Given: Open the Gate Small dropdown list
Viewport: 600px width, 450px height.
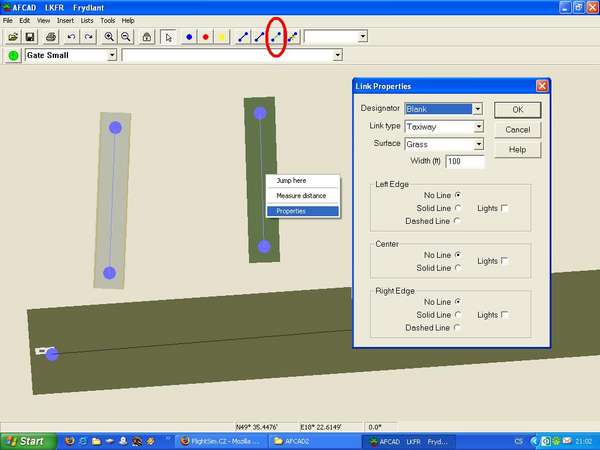Looking at the screenshot, I should (x=111, y=55).
